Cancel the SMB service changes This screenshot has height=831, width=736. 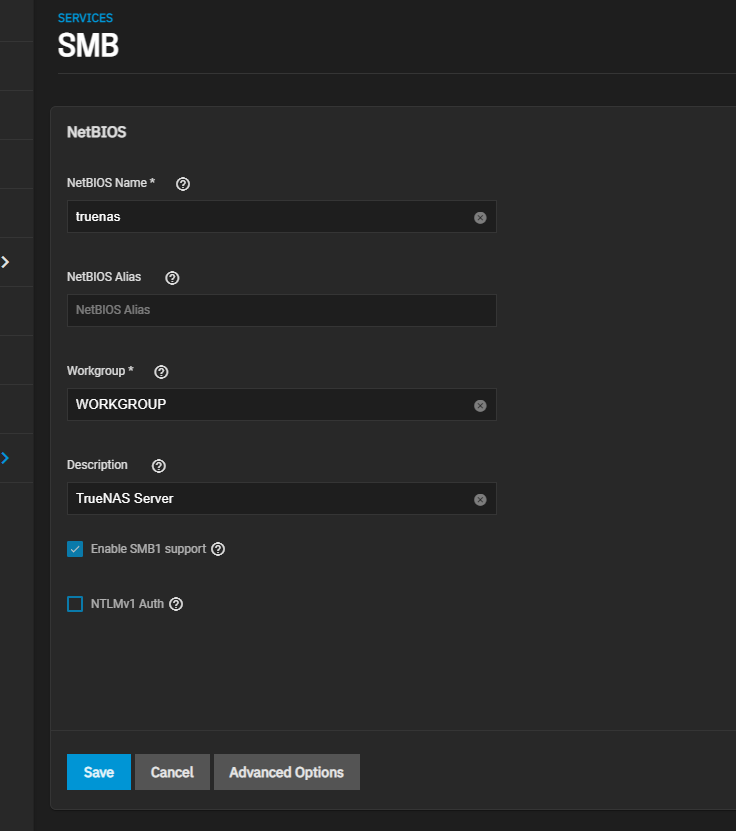tap(172, 772)
